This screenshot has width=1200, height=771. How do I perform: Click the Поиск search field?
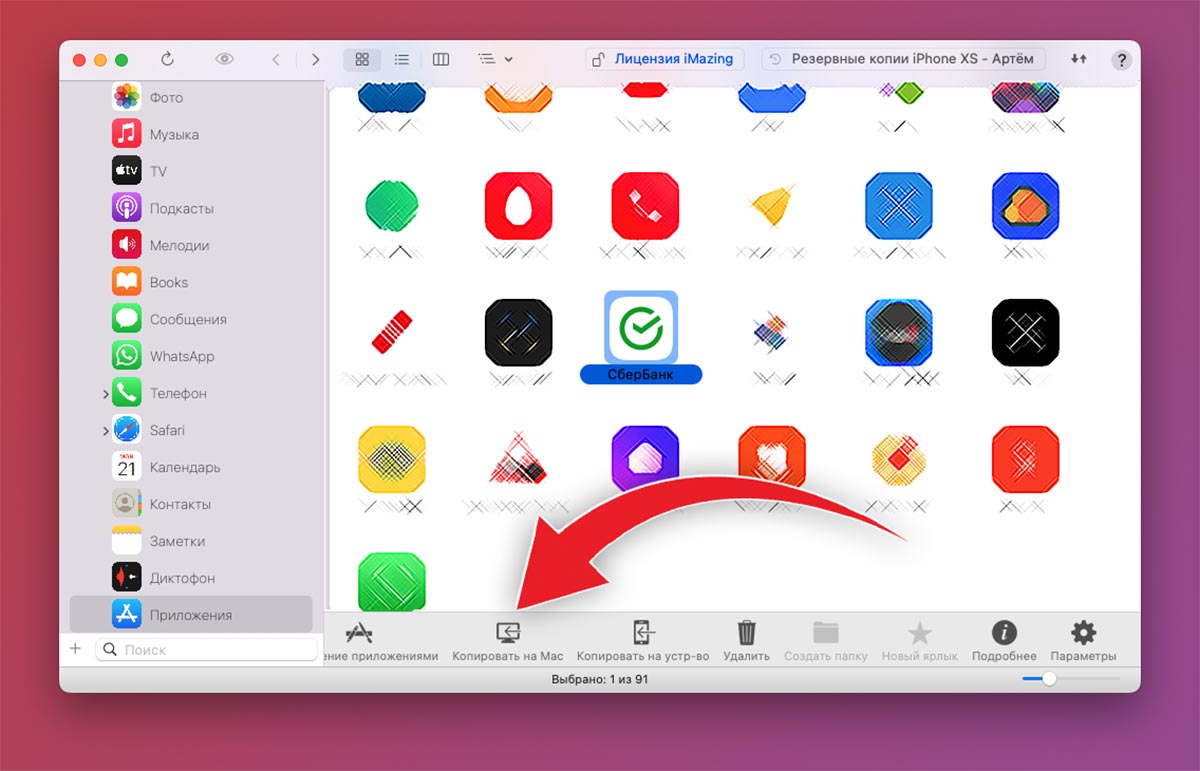pos(207,649)
